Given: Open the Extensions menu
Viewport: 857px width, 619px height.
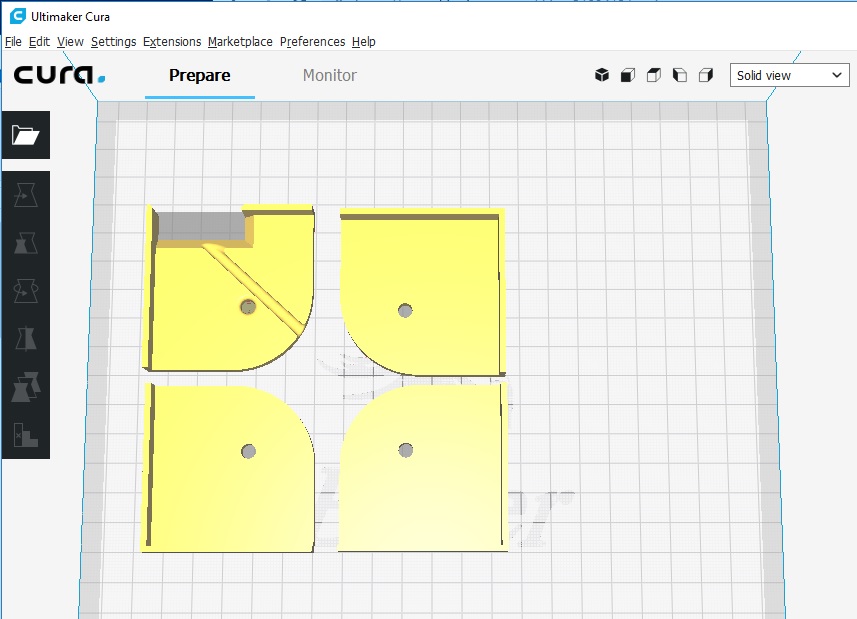Looking at the screenshot, I should click(172, 42).
